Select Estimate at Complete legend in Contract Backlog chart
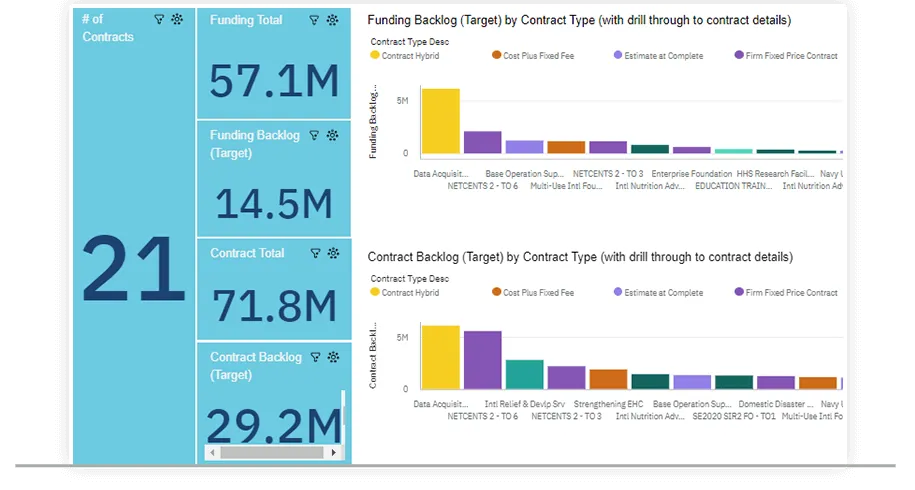The width and height of the screenshot is (915, 490). (x=658, y=293)
